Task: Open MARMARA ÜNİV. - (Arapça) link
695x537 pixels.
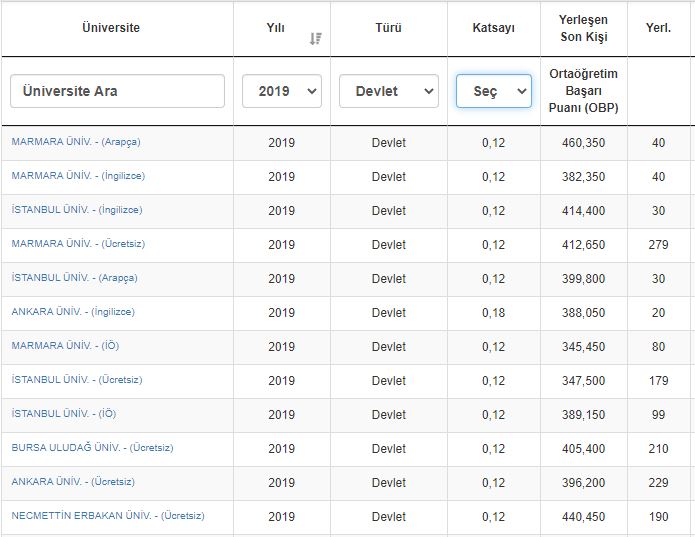Action: pos(76,142)
